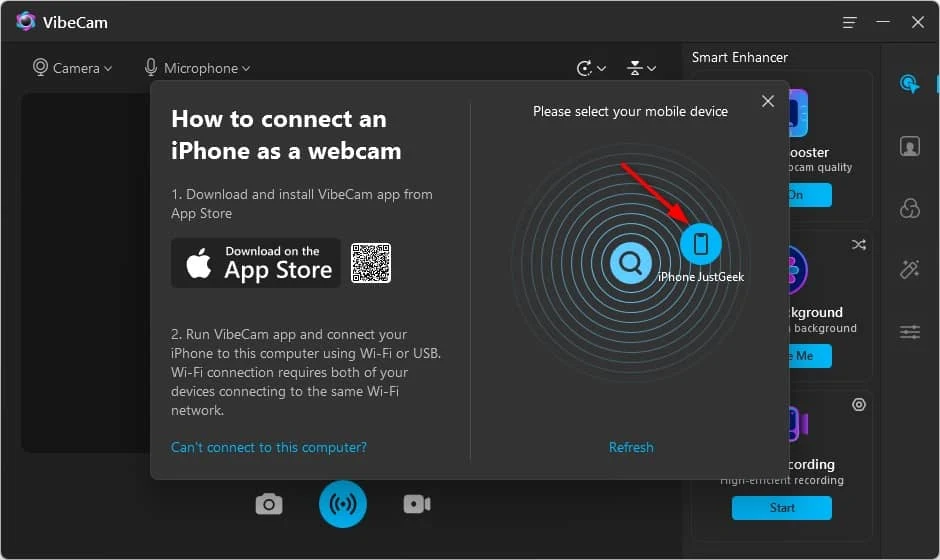Click the 'iPhone JustGeek' device label
The height and width of the screenshot is (560, 940).
701,277
